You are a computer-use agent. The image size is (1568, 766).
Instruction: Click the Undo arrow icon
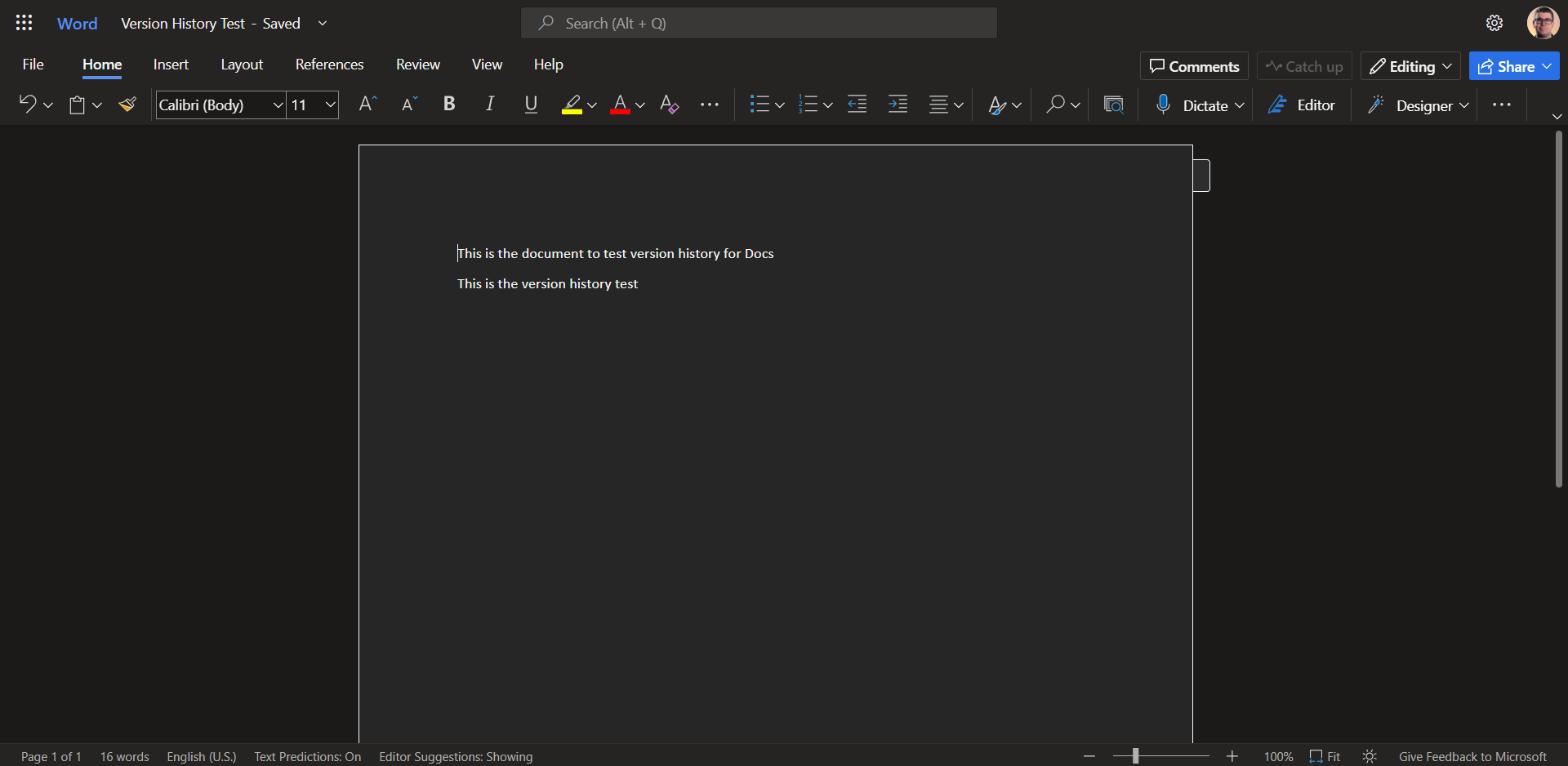pos(27,105)
